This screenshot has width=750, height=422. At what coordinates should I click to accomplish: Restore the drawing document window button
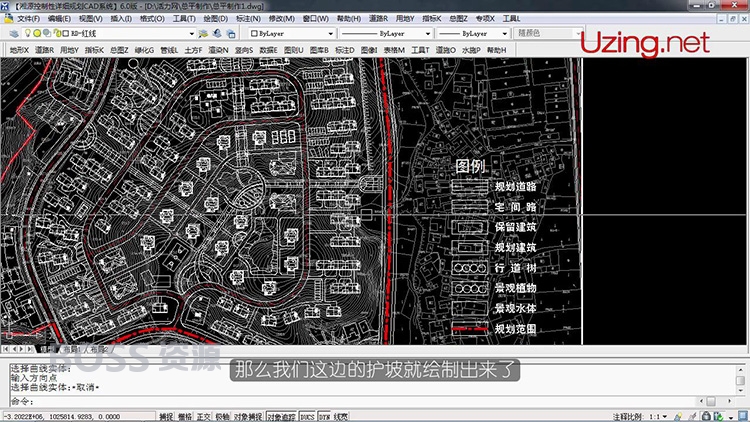tap(733, 19)
